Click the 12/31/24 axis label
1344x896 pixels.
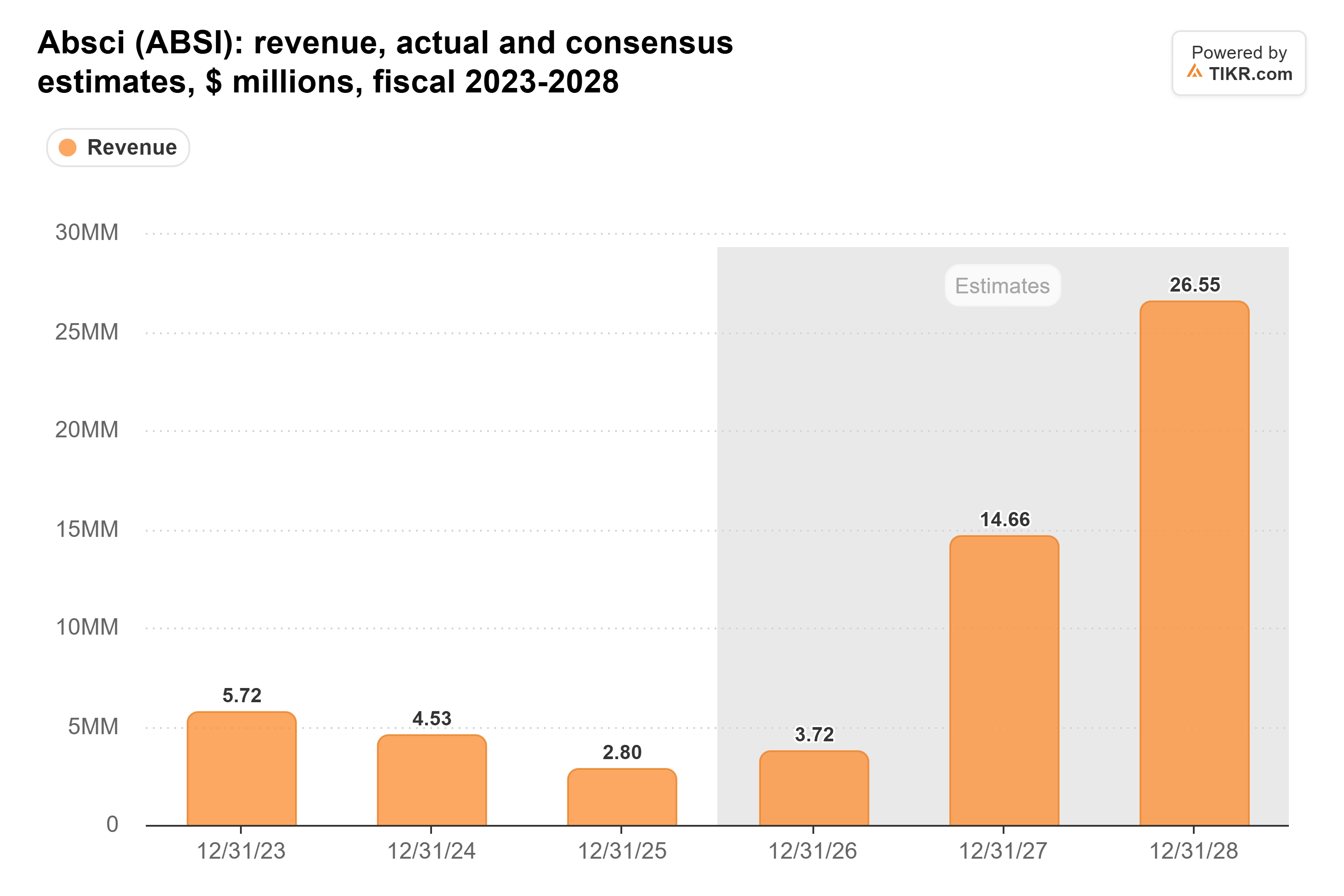click(x=432, y=852)
